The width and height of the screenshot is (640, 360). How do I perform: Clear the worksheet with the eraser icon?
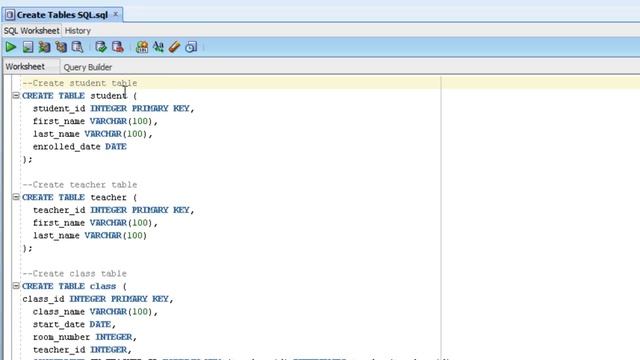(x=175, y=47)
